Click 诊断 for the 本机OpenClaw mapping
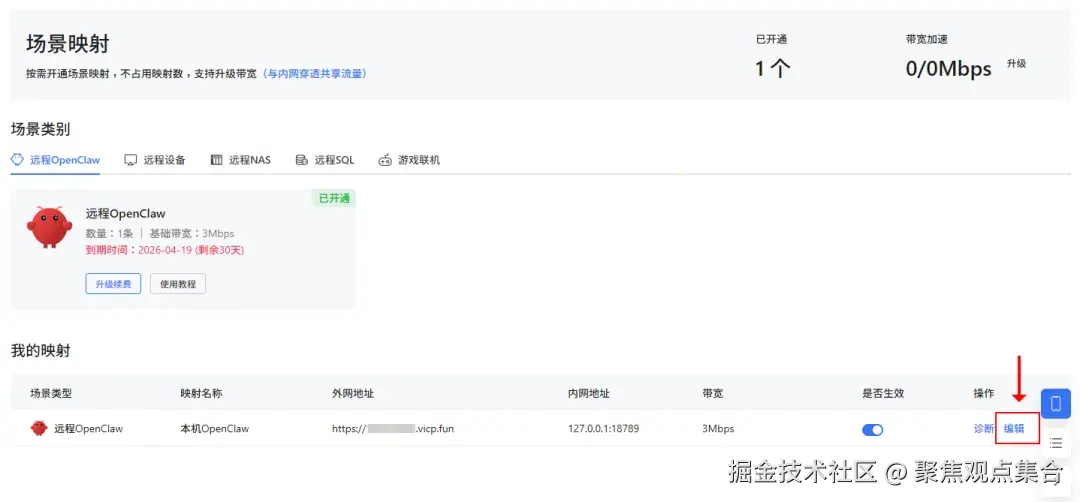This screenshot has width=1080, height=502. (x=984, y=428)
